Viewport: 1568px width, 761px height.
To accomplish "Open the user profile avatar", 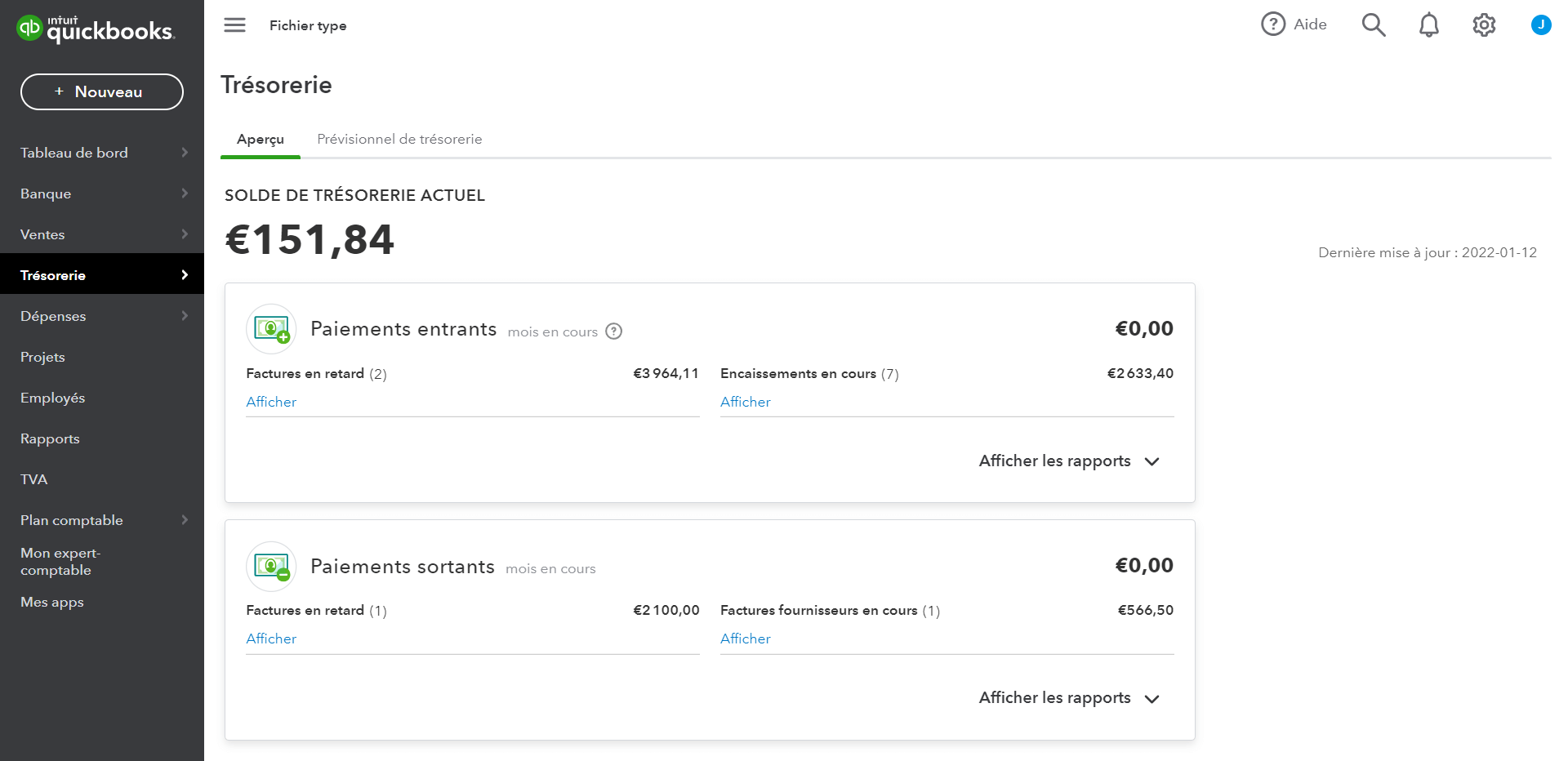I will (x=1540, y=25).
